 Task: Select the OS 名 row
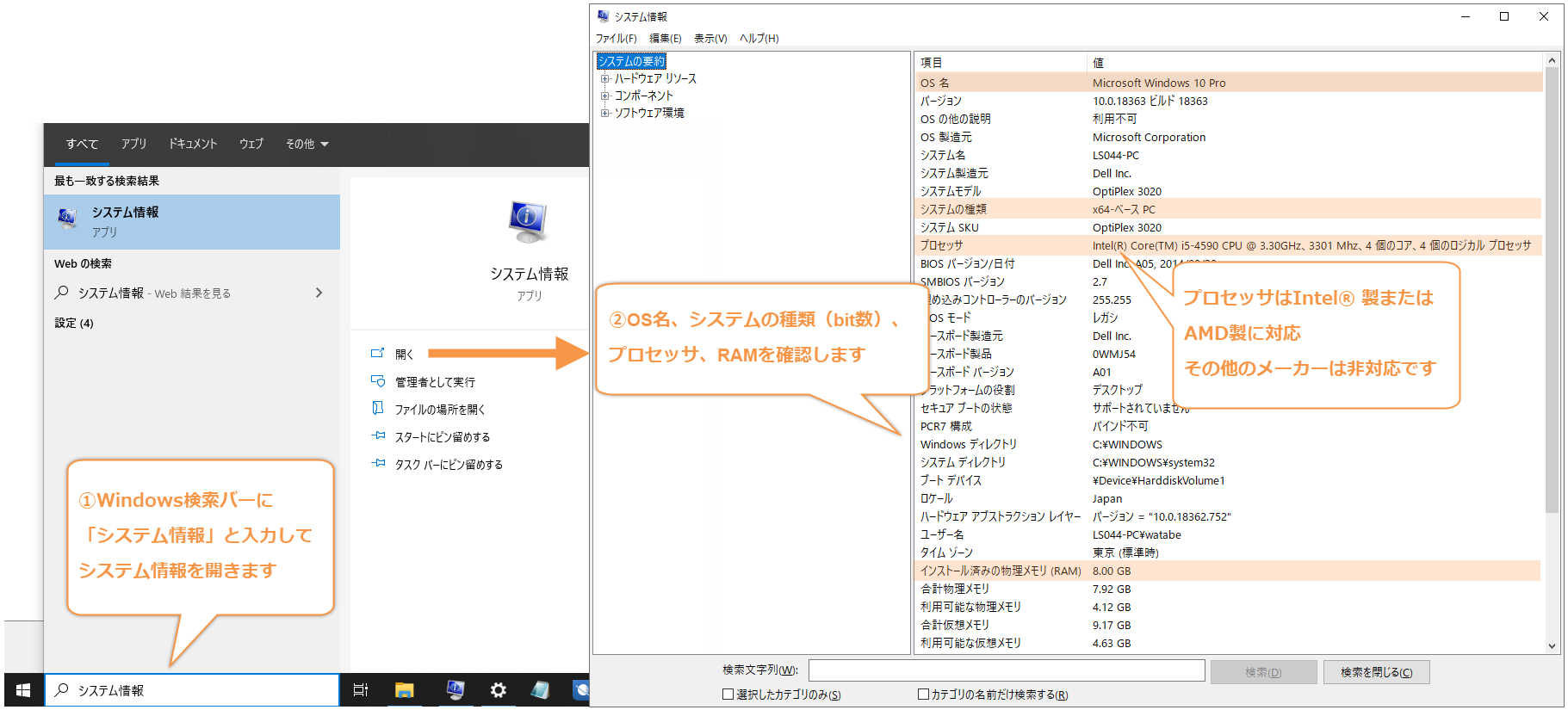pyautogui.click(x=1229, y=83)
